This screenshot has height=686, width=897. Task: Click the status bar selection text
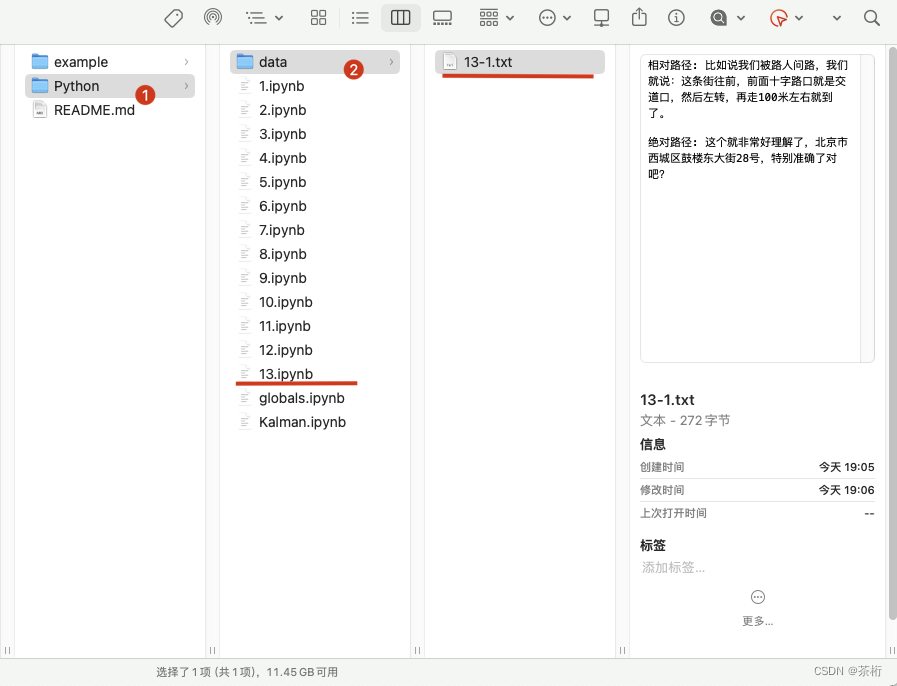pyautogui.click(x=247, y=672)
